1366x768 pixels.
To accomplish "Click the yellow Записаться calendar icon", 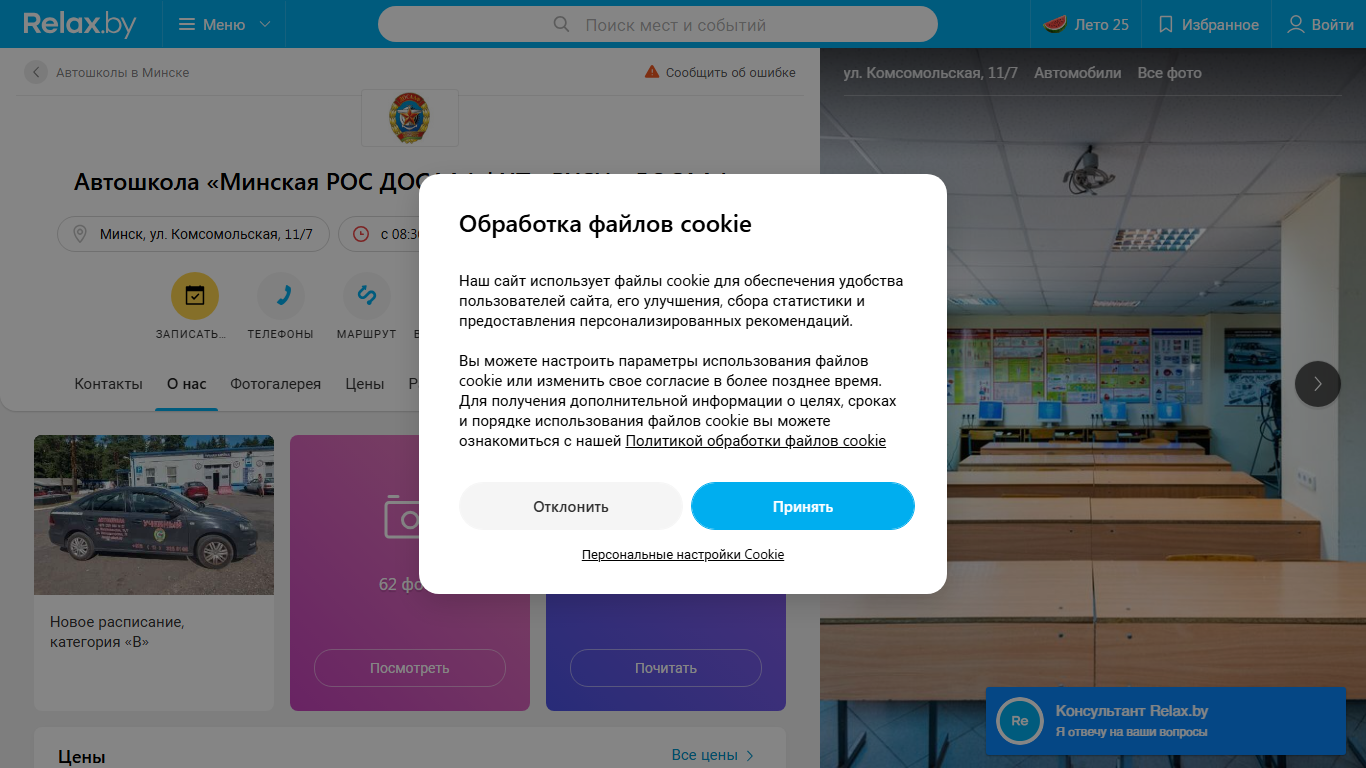I will tap(195, 295).
